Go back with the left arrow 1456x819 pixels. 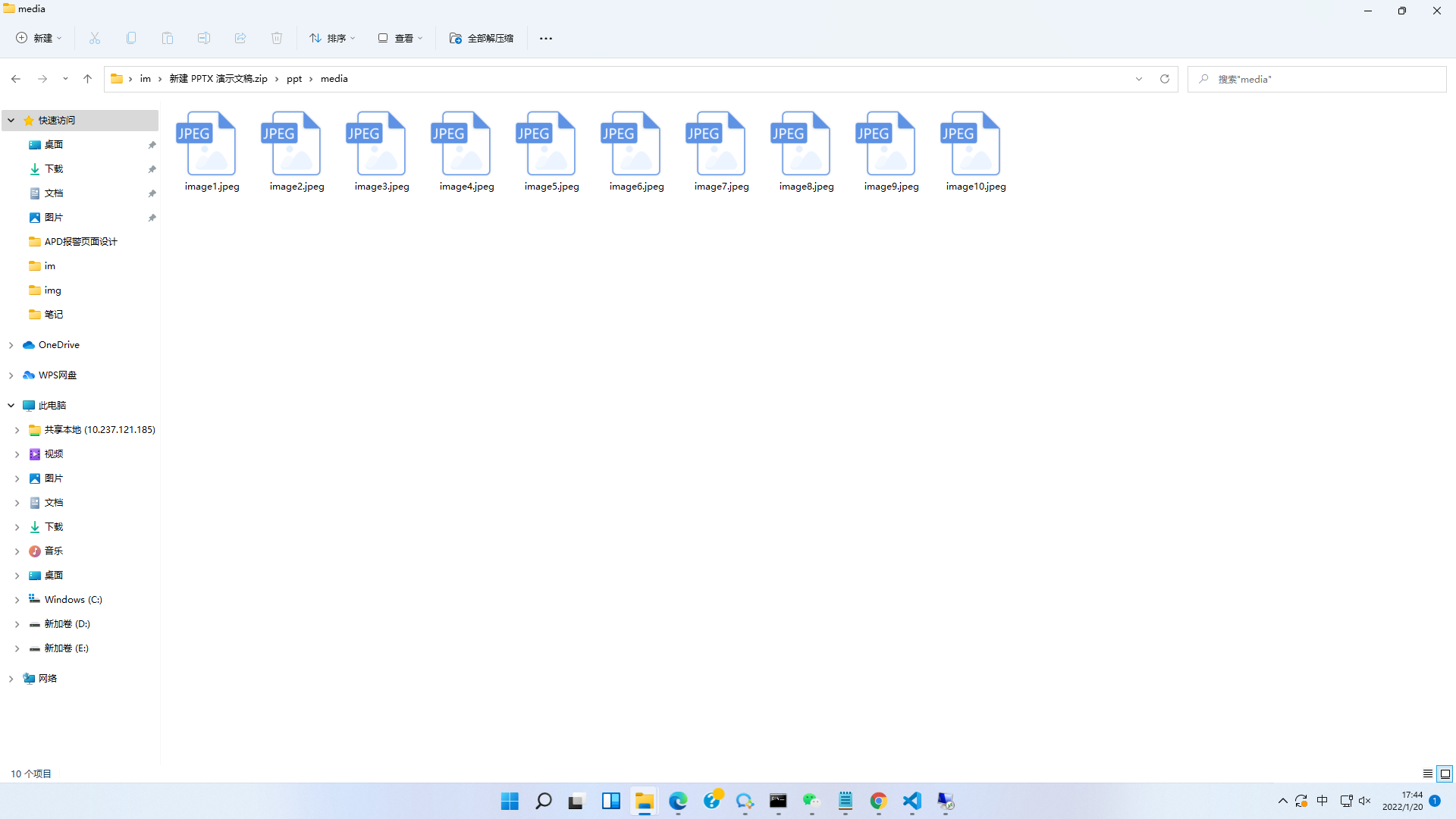tap(16, 79)
